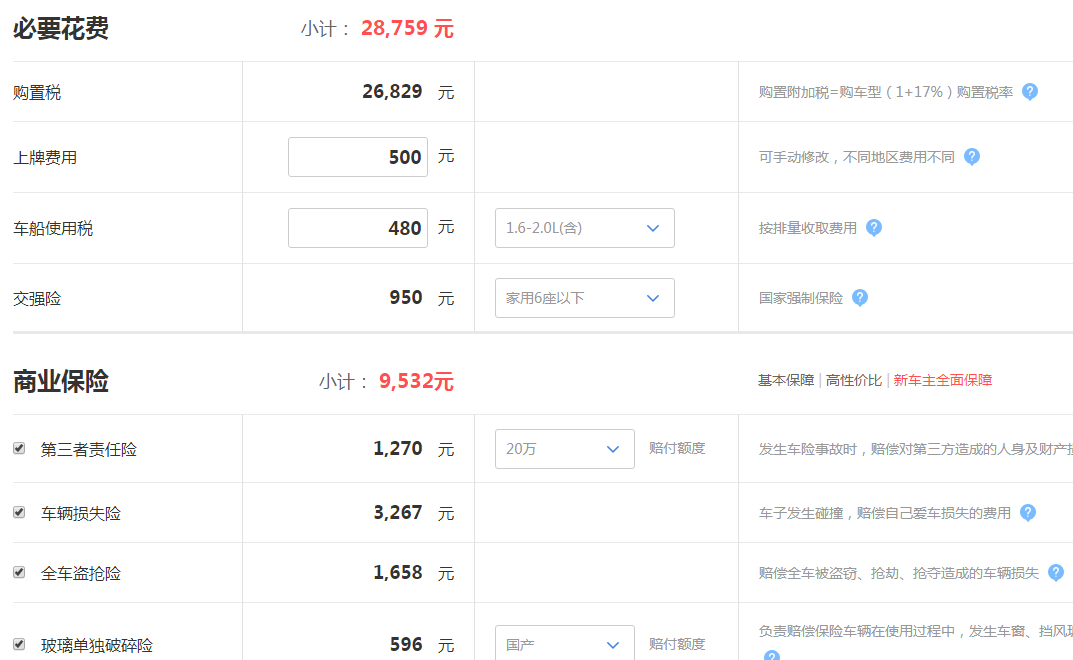Click the 第三者责任险 label

pyautogui.click(x=89, y=450)
